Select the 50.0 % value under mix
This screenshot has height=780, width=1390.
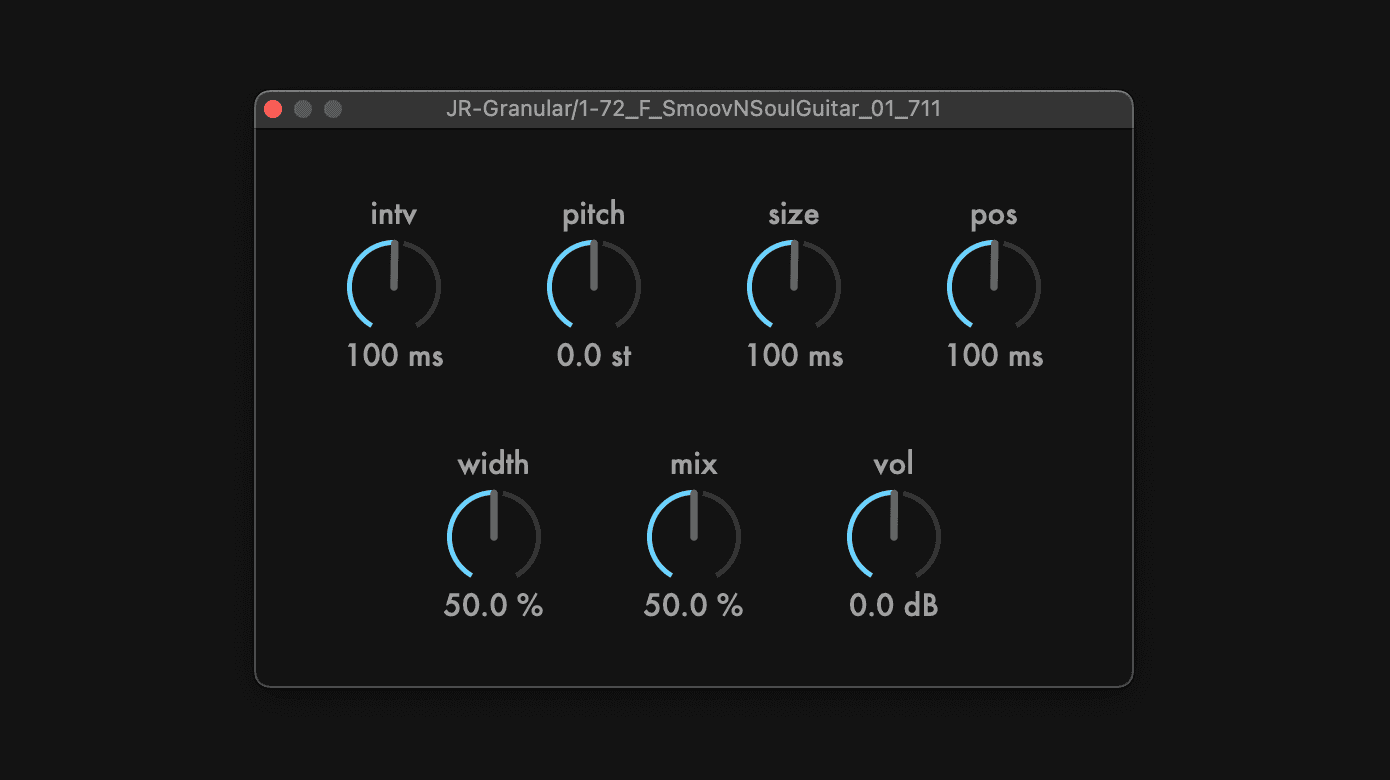(x=693, y=606)
